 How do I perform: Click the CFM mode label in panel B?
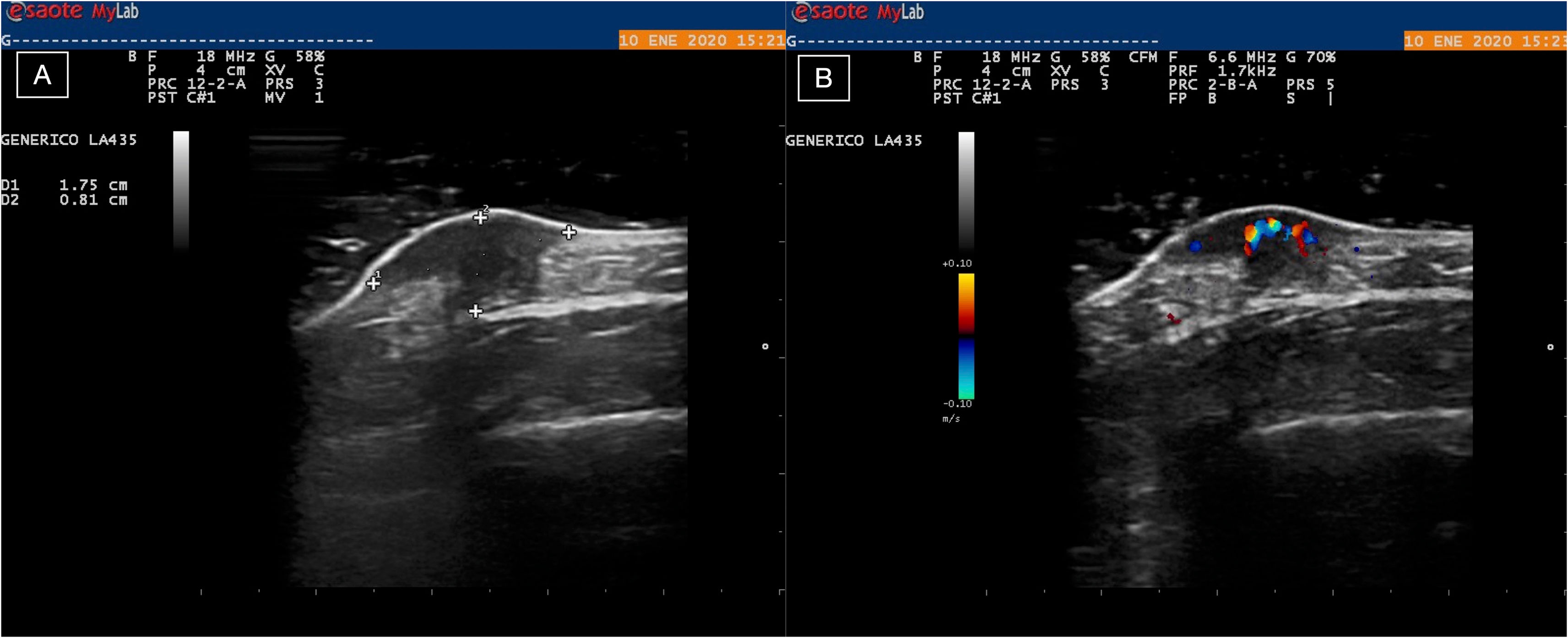pyautogui.click(x=1143, y=57)
